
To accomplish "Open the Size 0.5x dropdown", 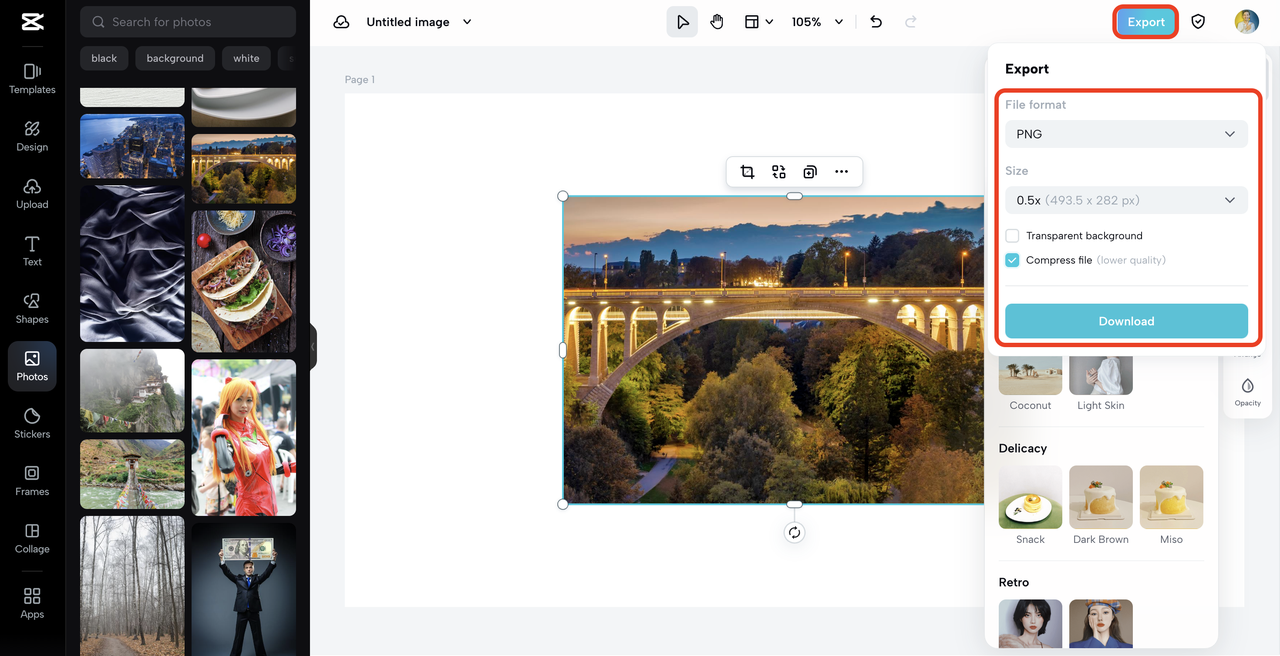I will pyautogui.click(x=1126, y=200).
